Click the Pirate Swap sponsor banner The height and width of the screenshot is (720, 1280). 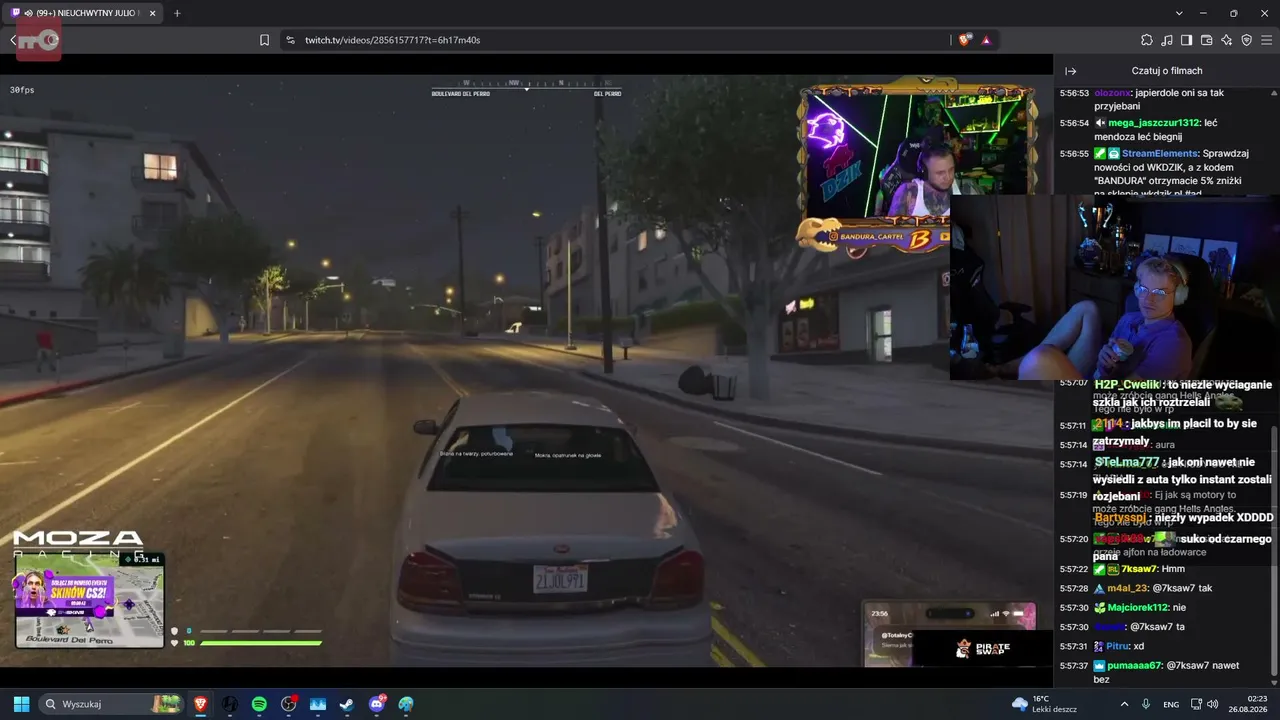pyautogui.click(x=984, y=648)
